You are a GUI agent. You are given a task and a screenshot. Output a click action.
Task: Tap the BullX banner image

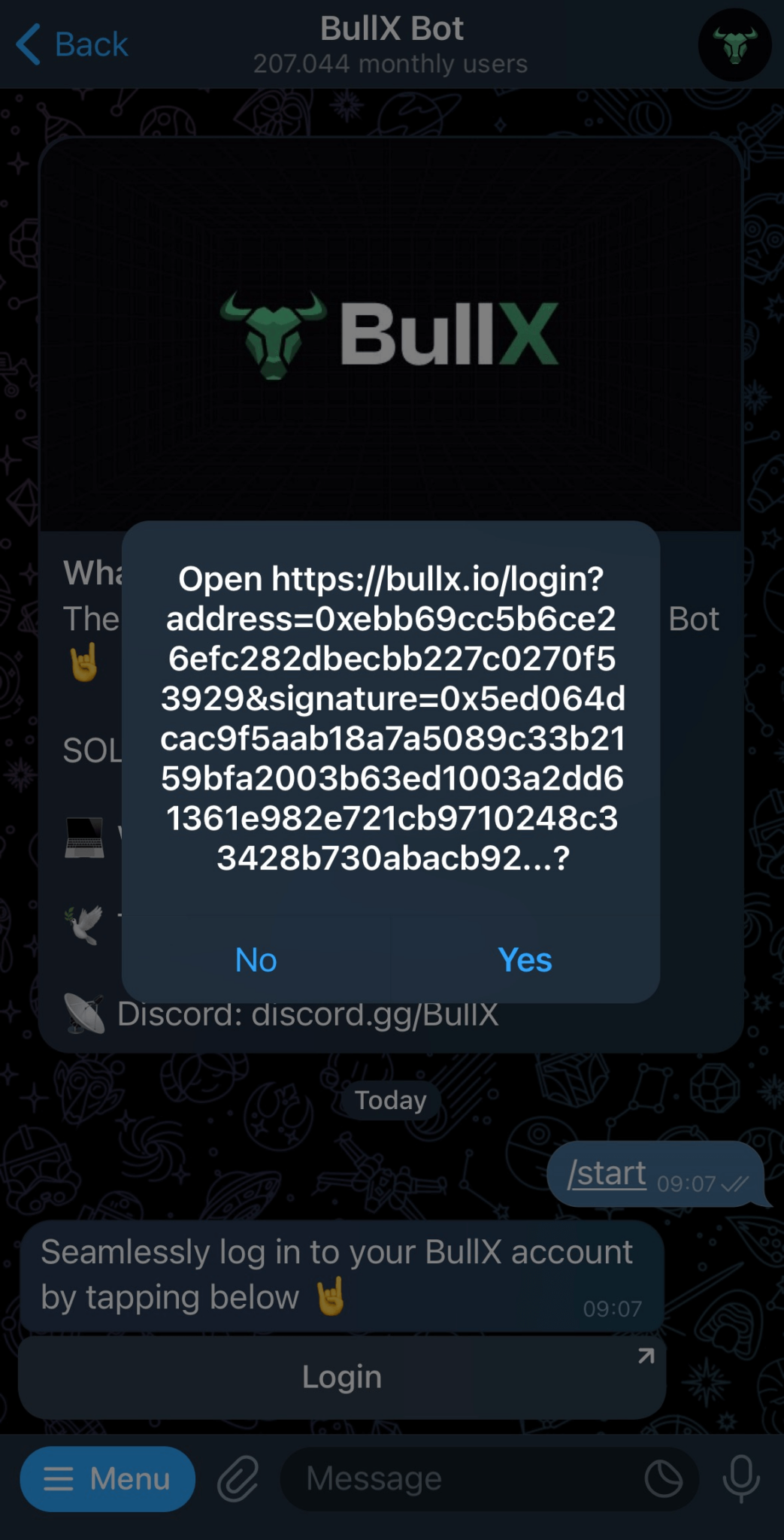pos(391,335)
